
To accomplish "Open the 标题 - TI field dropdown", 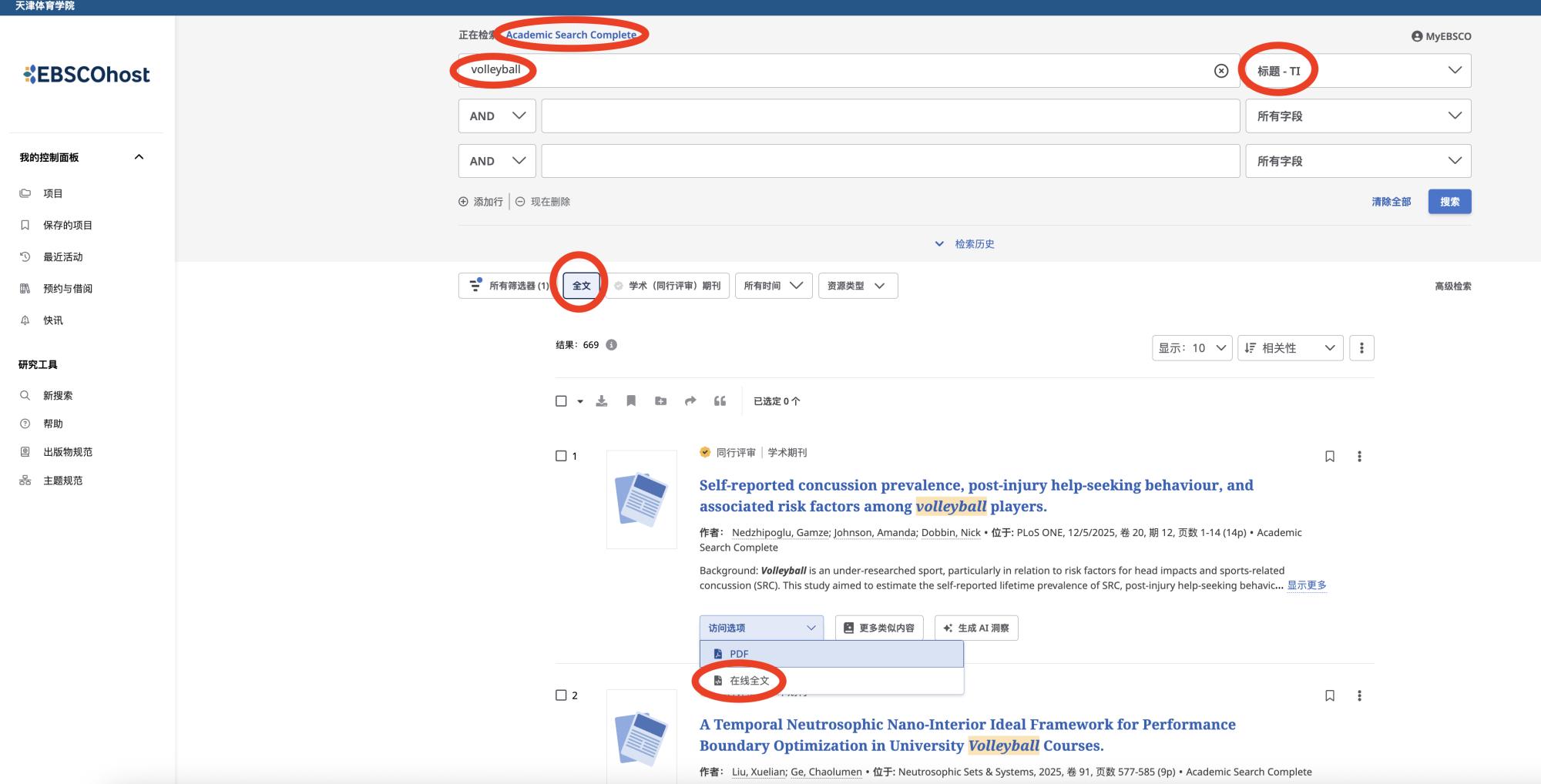I will 1358,71.
